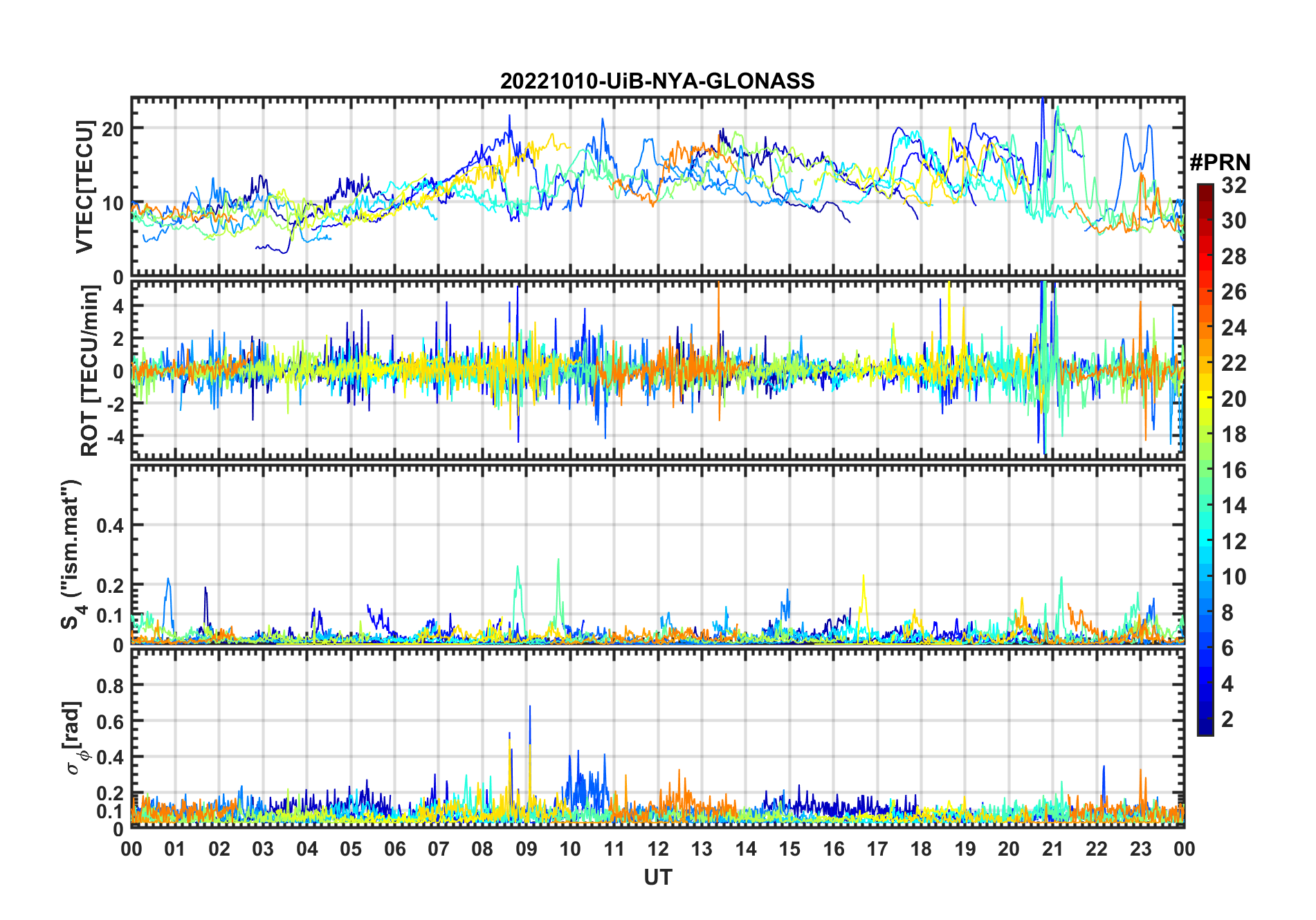Click the #PRN colorbar title

click(x=1220, y=163)
